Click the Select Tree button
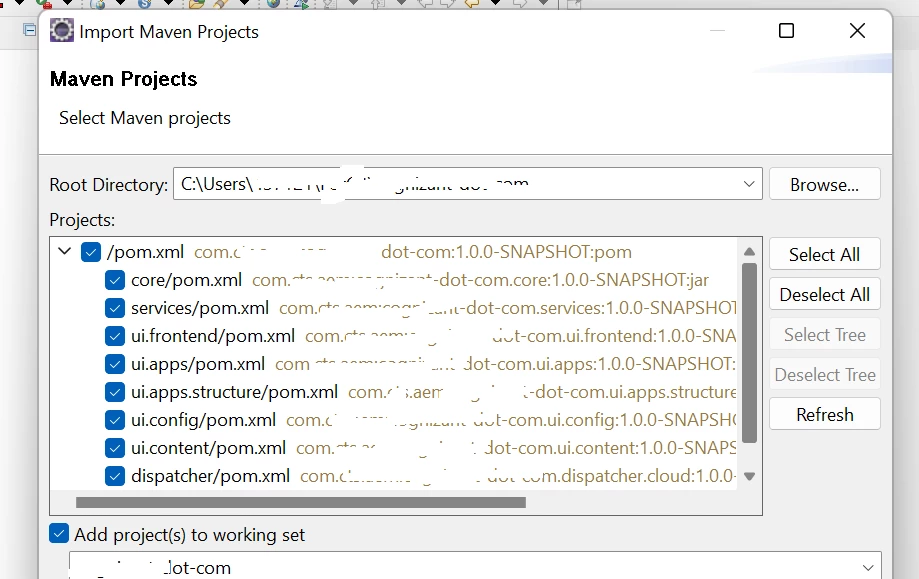919x579 pixels. tap(825, 334)
